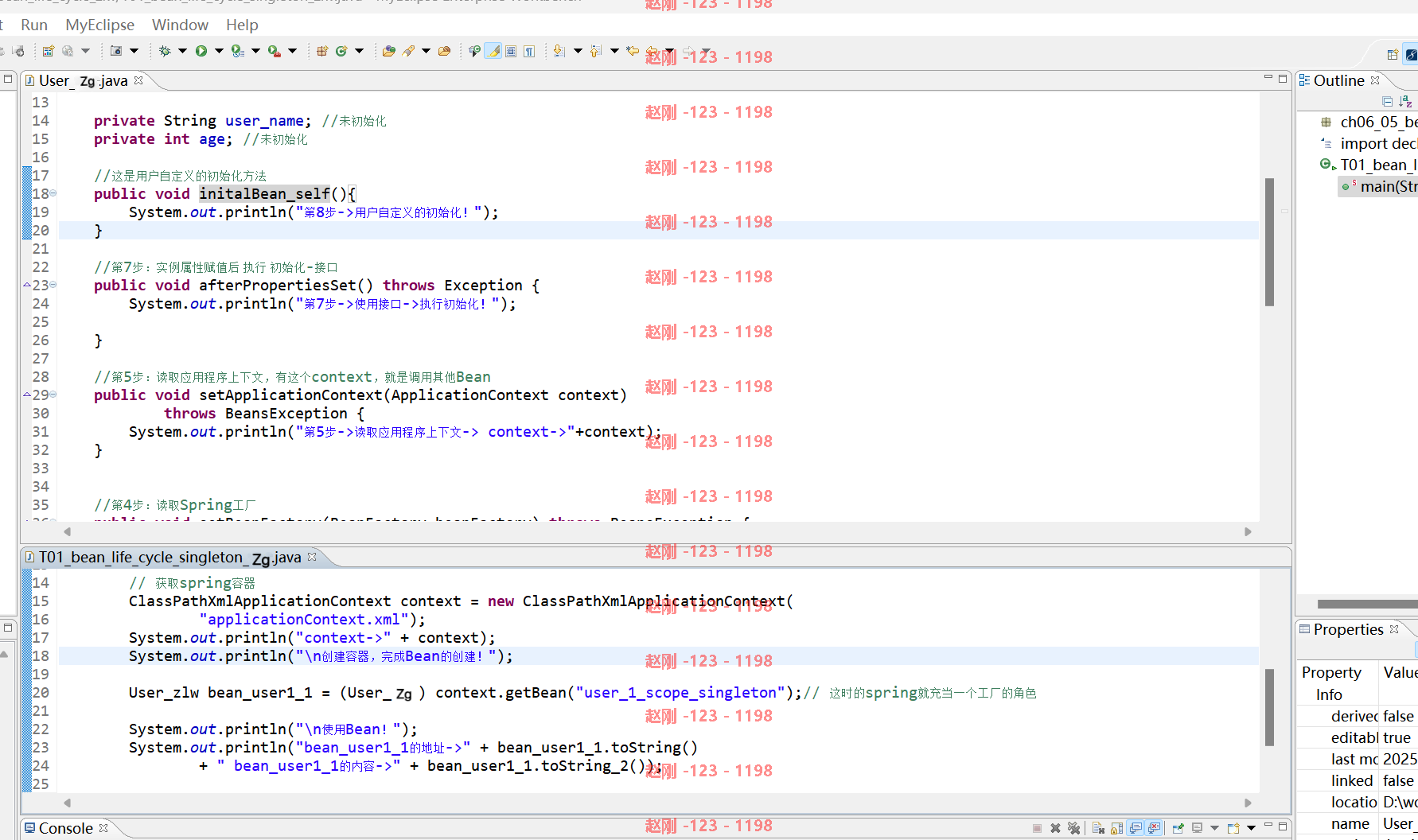Click the Open Type folder icon
Image resolution: width=1418 pixels, height=840 pixels.
pos(388,51)
